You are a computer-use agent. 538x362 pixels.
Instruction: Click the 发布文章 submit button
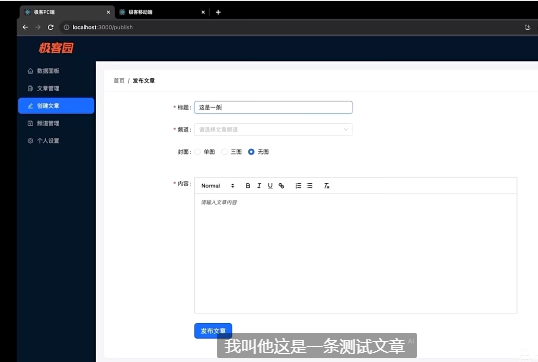point(213,331)
